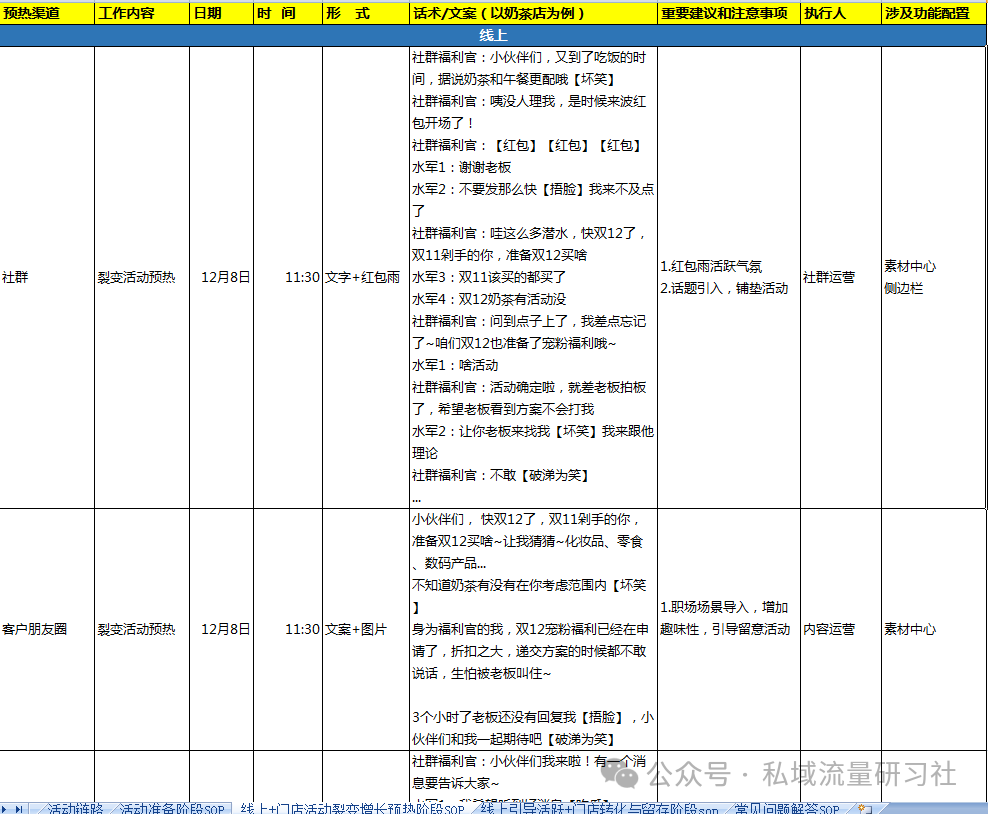Select 12月8日 in the 客户朋友圈 row
This screenshot has height=814, width=988.
coord(221,629)
